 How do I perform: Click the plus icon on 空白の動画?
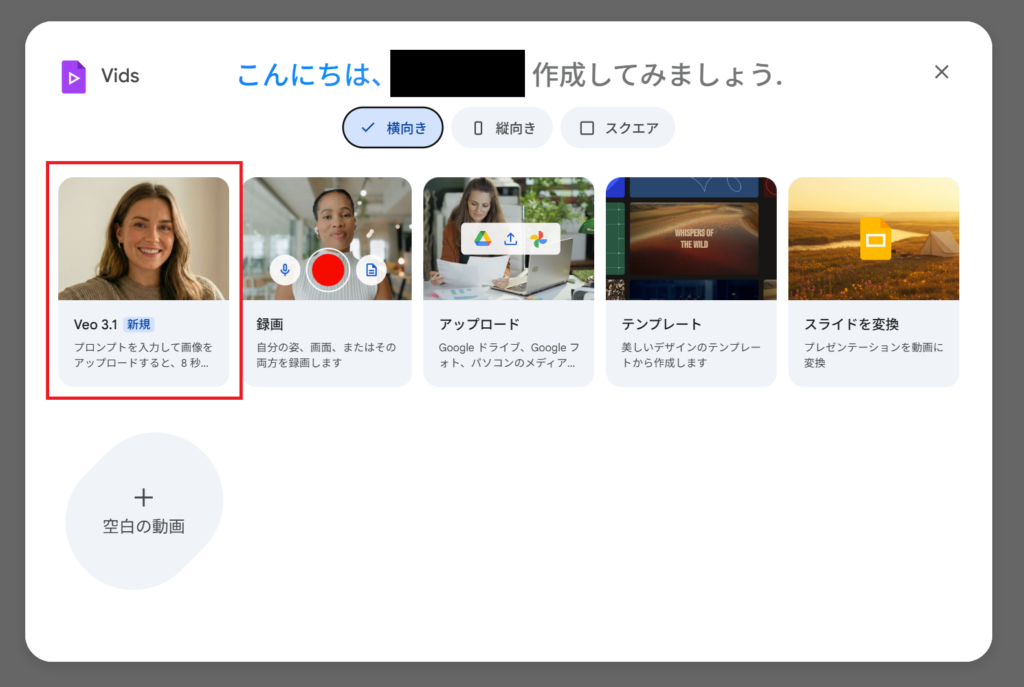point(144,496)
